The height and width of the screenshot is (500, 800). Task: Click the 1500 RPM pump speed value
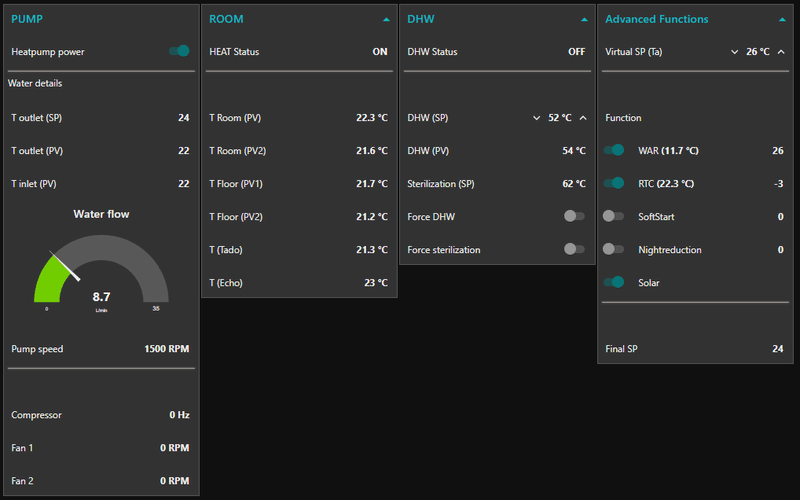pos(166,349)
